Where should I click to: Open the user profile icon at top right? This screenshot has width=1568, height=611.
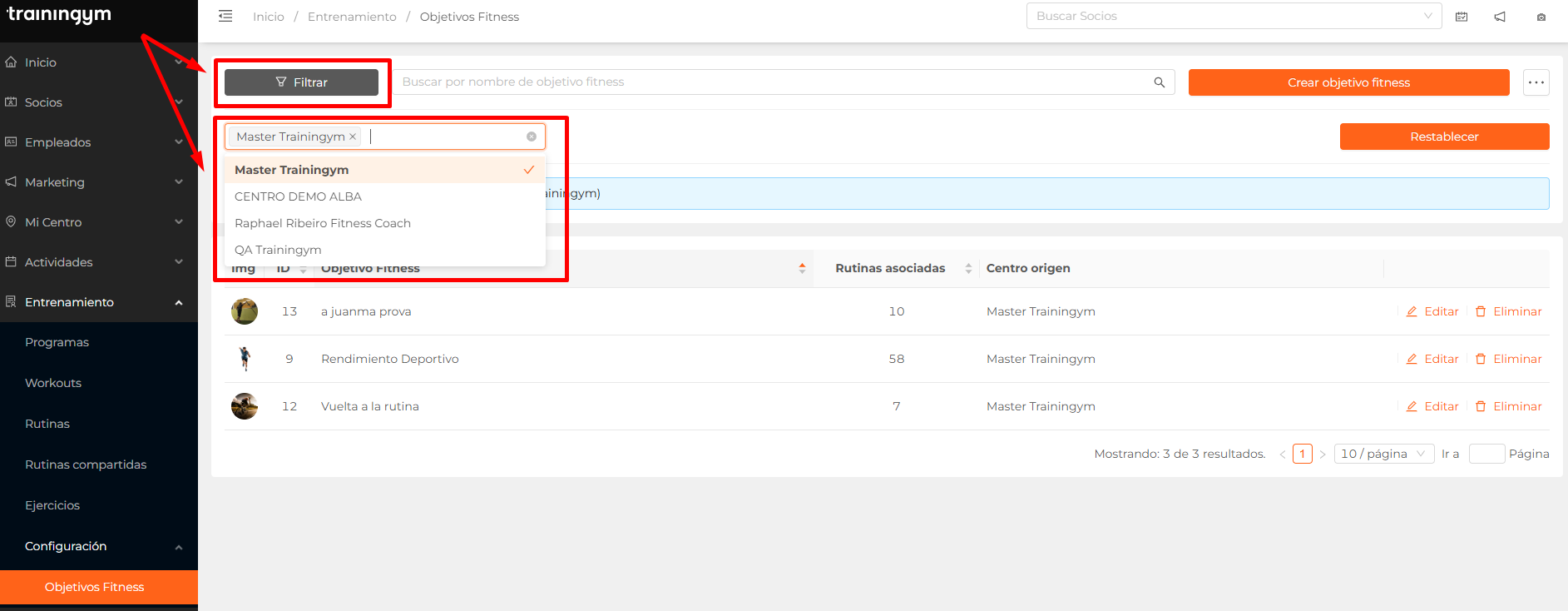pos(1541,17)
